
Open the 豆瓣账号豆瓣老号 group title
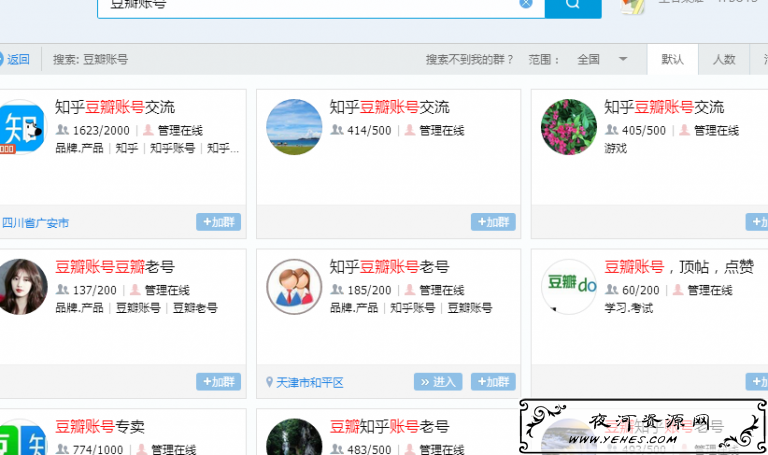[115, 267]
